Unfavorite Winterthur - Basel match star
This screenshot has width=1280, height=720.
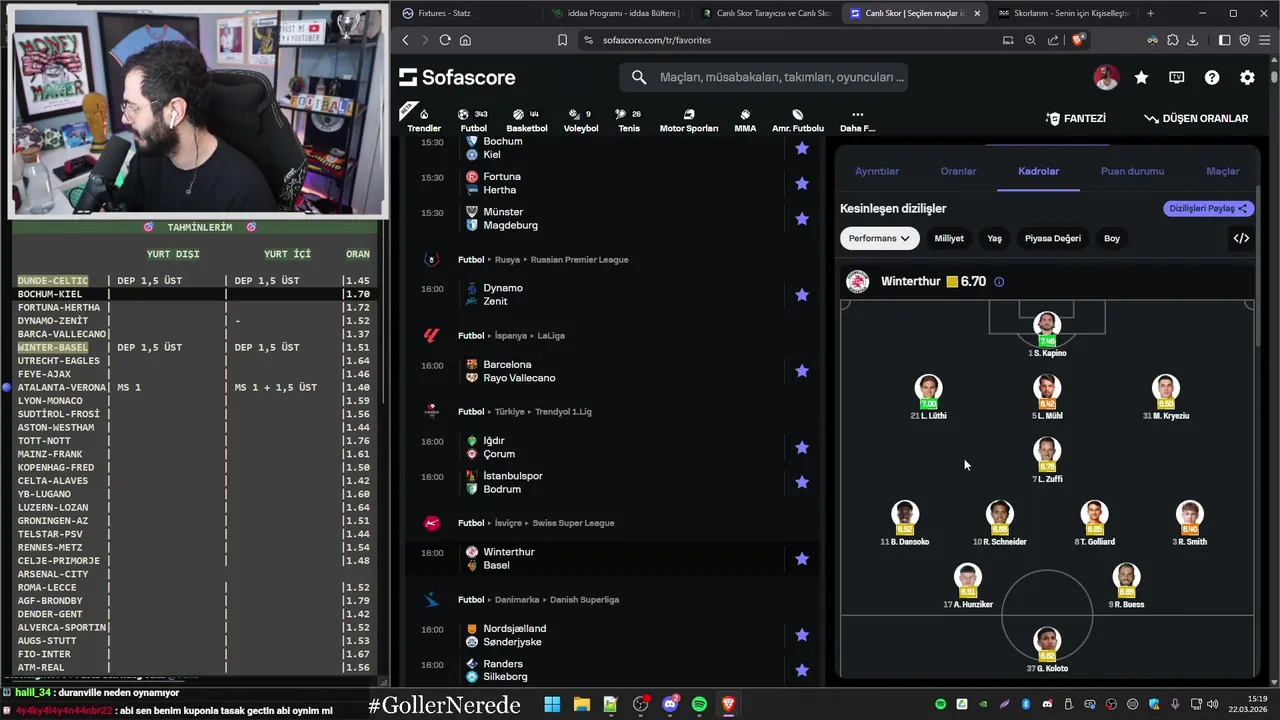[x=801, y=558]
